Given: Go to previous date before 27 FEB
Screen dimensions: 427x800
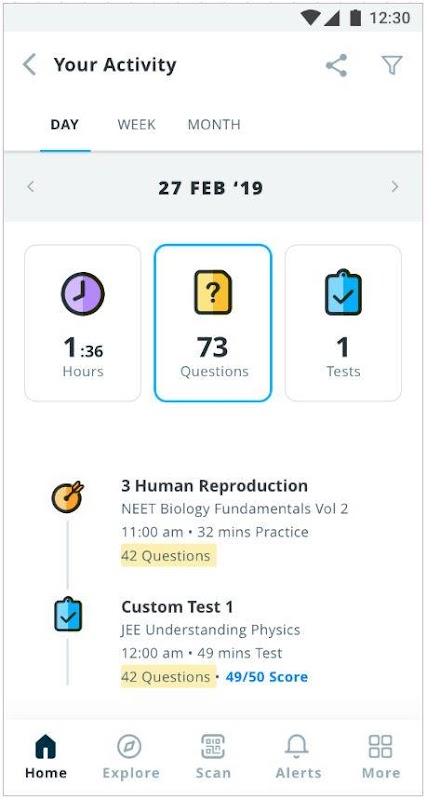Looking at the screenshot, I should click(x=31, y=187).
